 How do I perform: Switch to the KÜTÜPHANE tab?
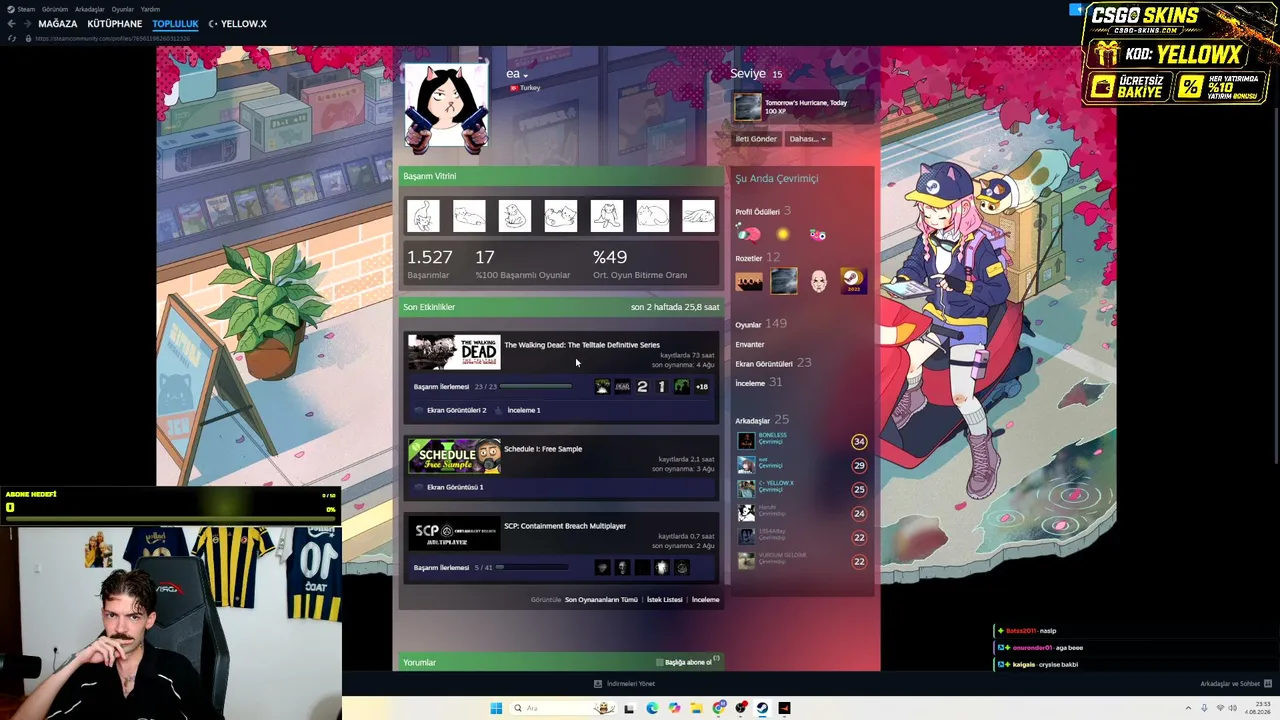pyautogui.click(x=115, y=24)
